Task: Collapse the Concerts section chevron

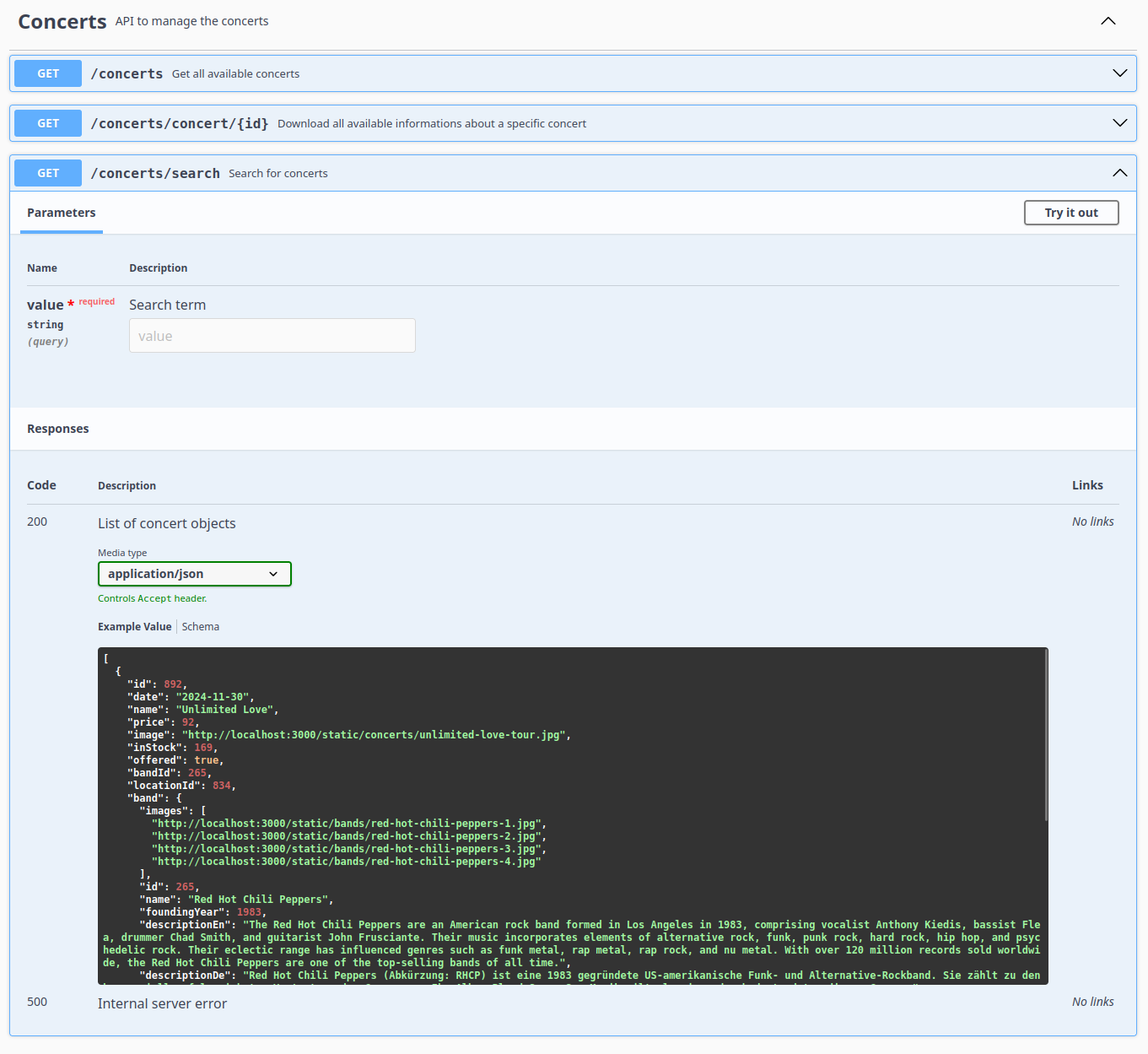Action: (x=1108, y=21)
